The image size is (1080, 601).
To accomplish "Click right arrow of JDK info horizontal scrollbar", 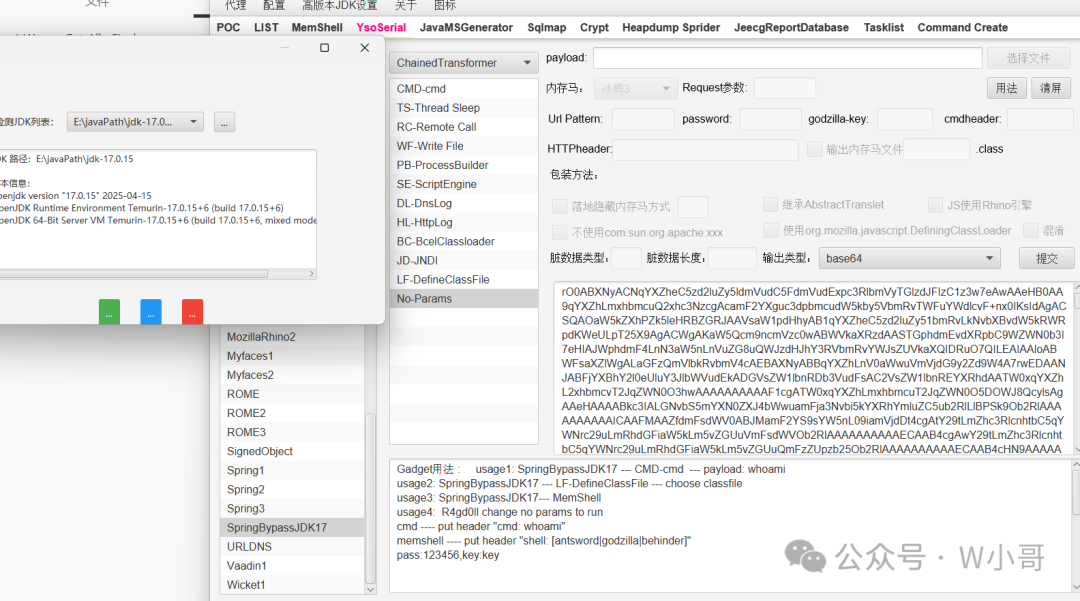I will (x=311, y=273).
